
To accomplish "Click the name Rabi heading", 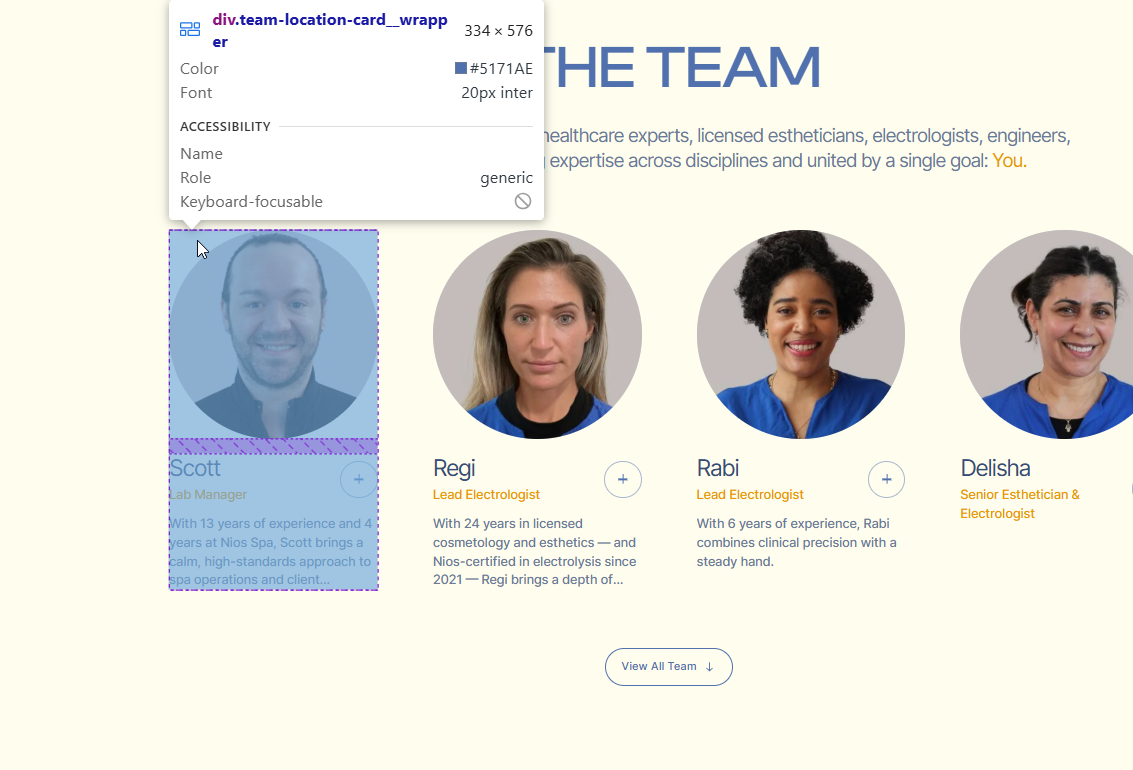I will click(718, 468).
